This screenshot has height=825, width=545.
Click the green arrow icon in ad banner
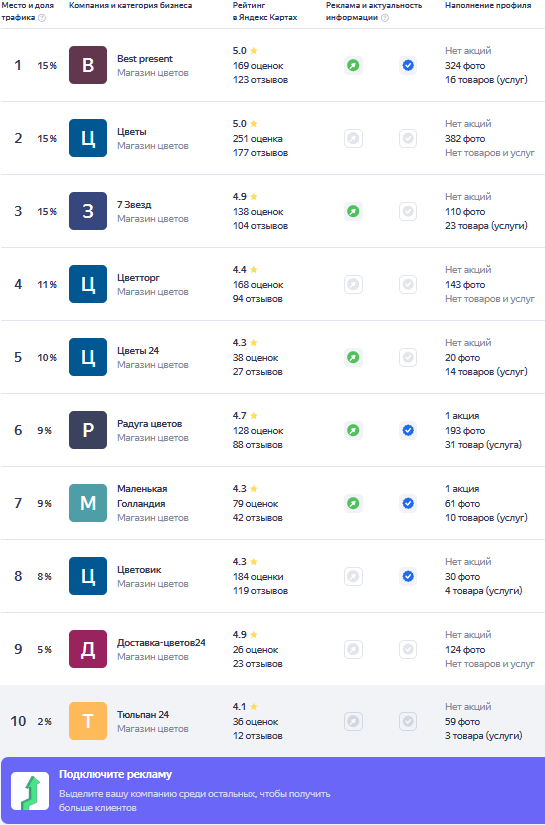pos(30,791)
